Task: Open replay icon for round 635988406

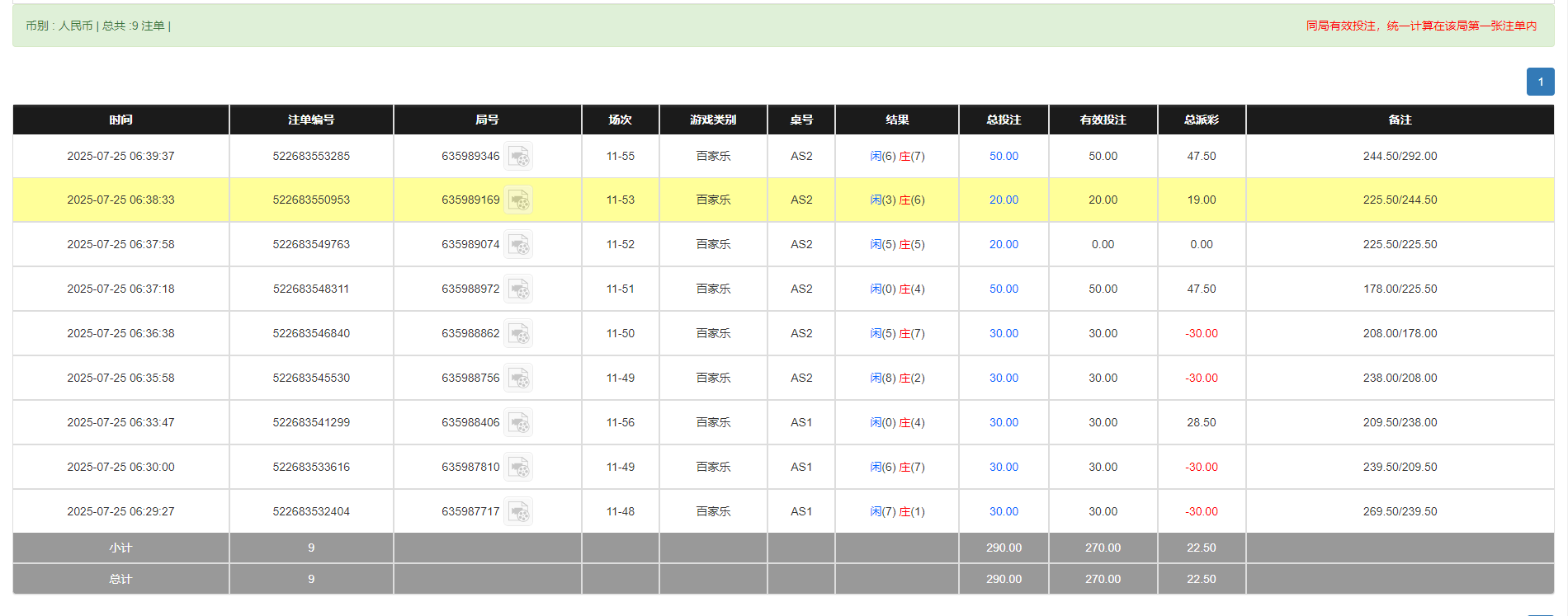Action: click(x=518, y=423)
